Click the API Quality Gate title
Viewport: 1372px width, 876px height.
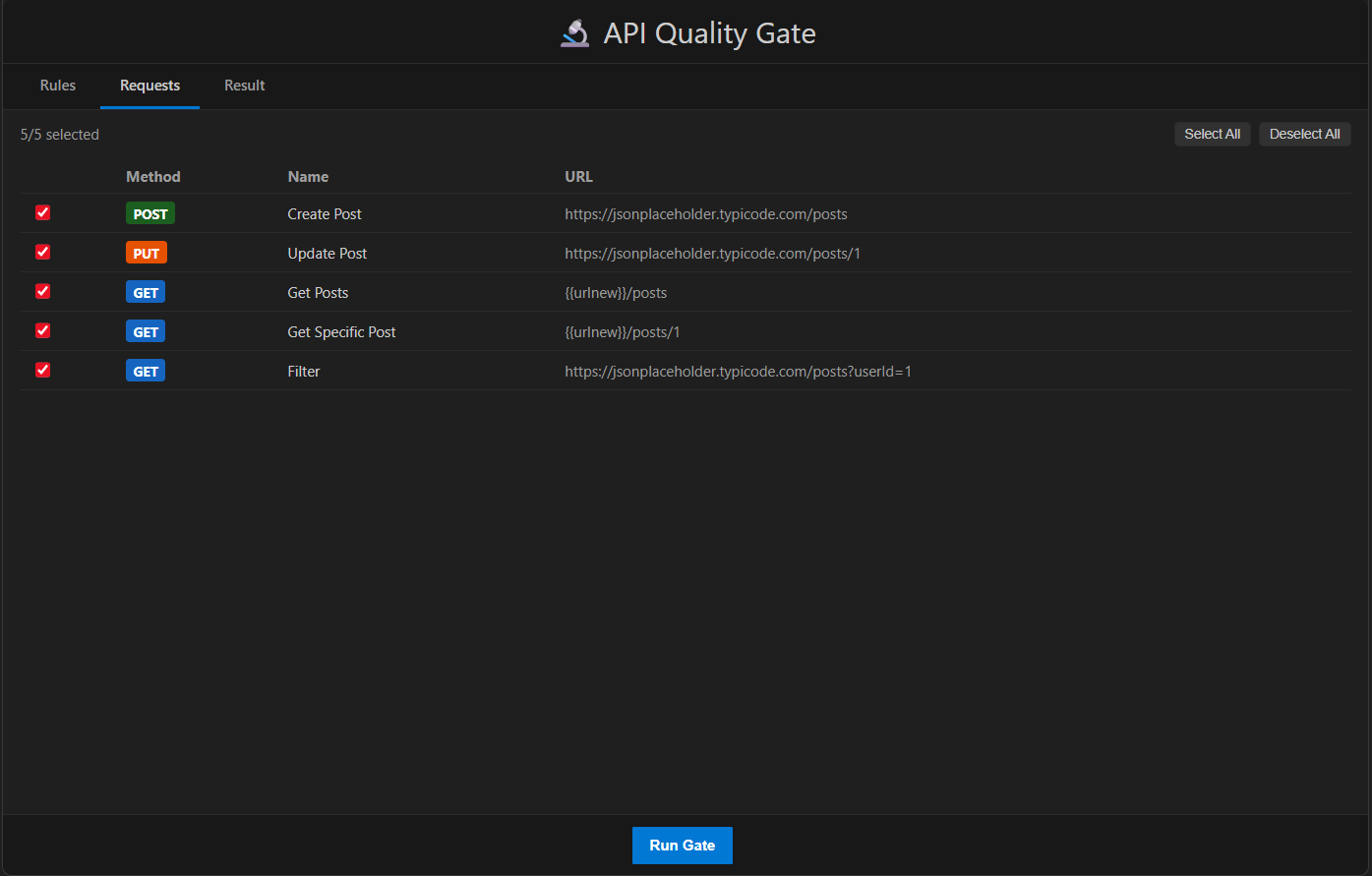(x=709, y=33)
